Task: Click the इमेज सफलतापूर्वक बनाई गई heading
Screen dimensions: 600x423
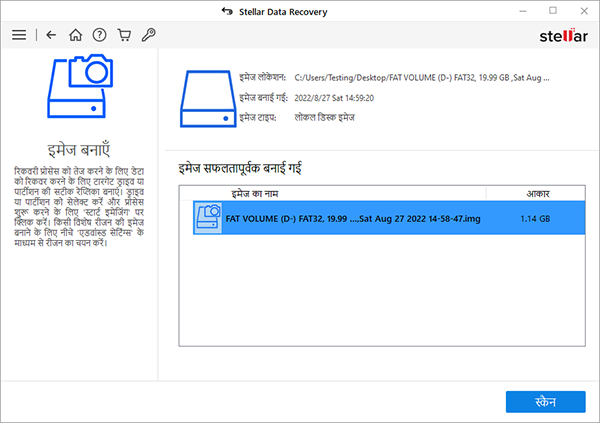Action: (240, 168)
